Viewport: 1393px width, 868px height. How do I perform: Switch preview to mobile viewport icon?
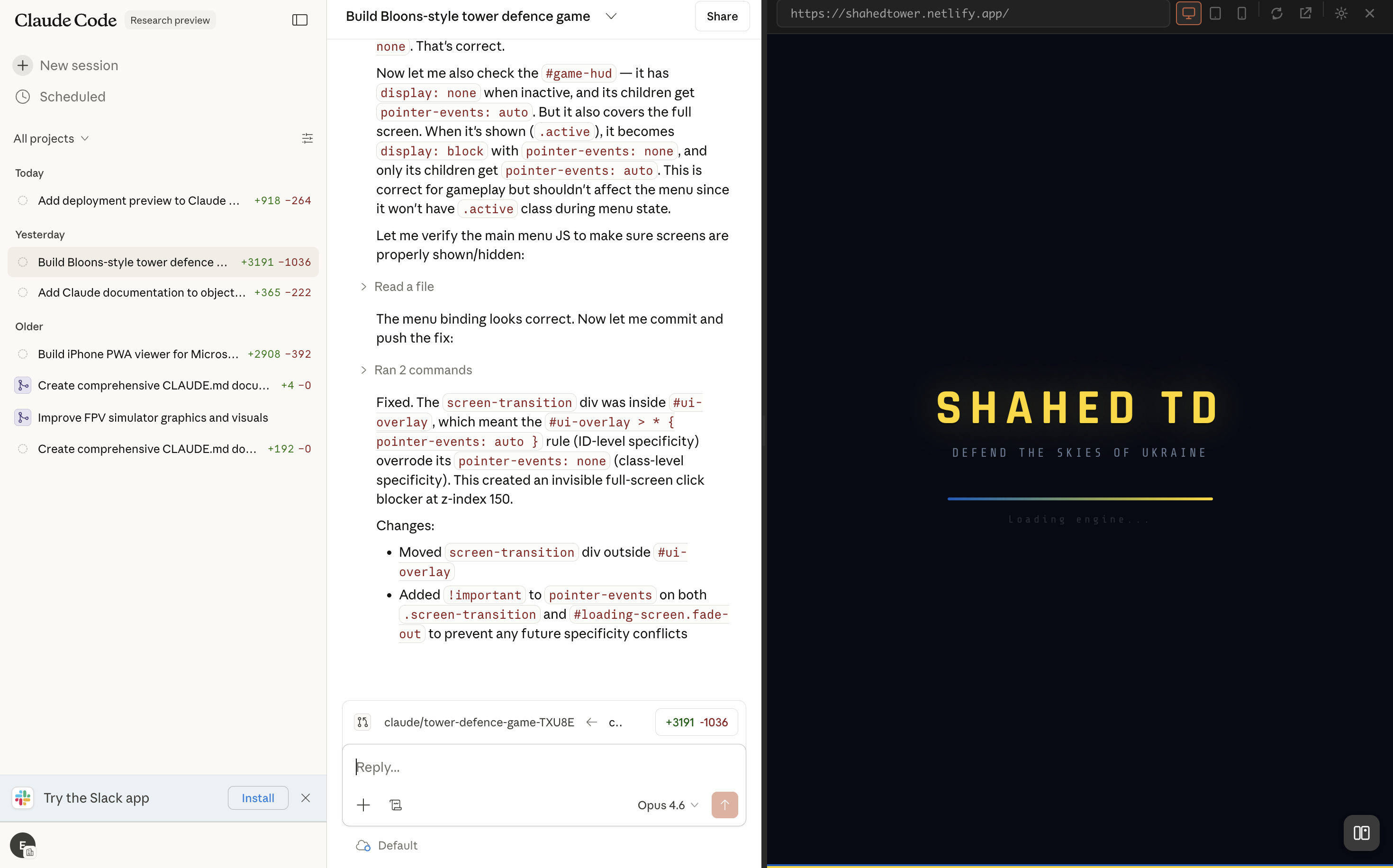[x=1241, y=13]
